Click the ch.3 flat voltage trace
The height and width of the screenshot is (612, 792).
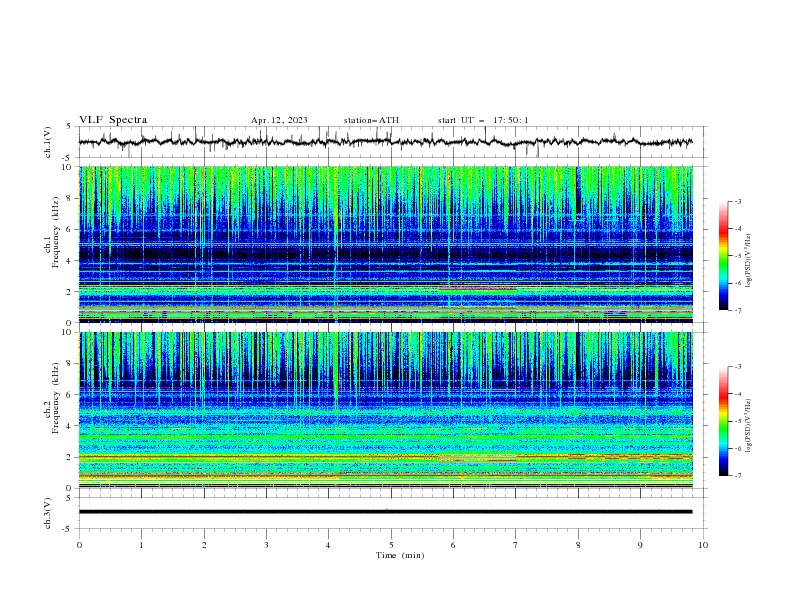pos(386,512)
